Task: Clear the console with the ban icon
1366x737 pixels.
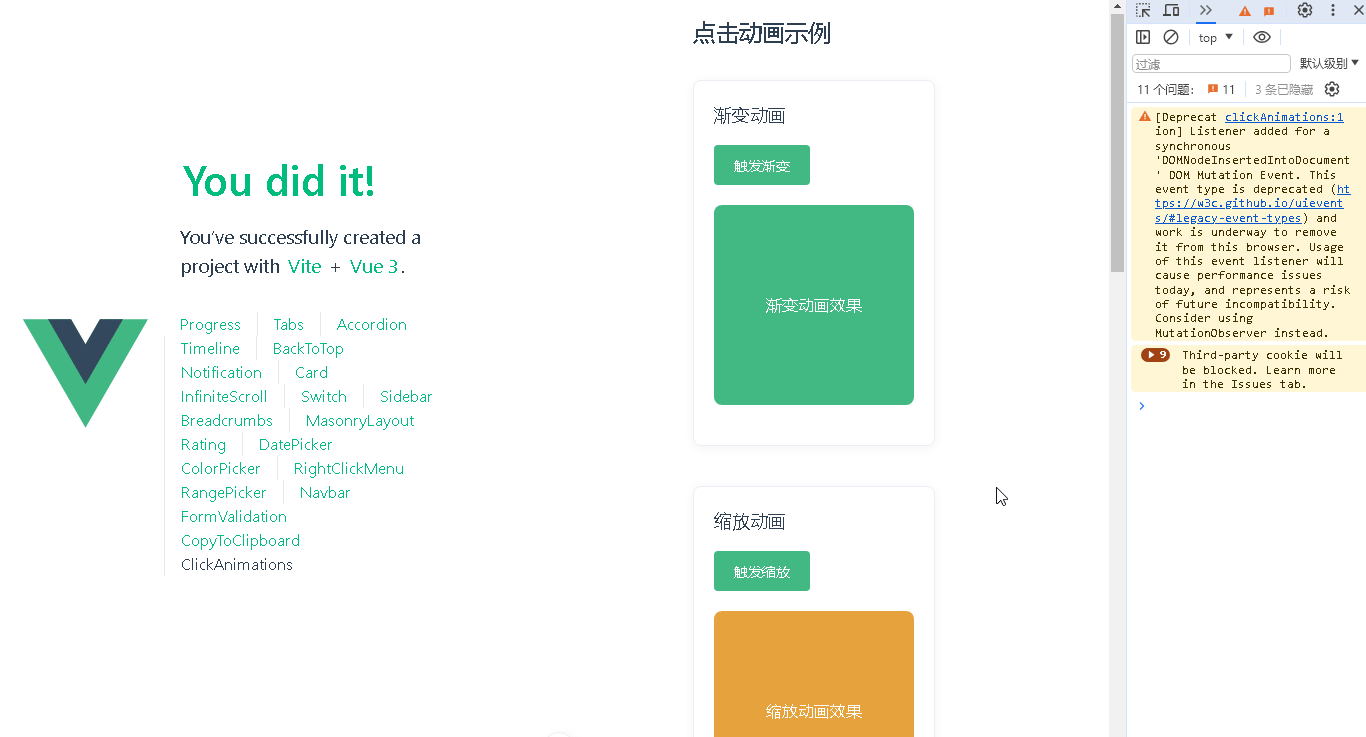Action: [x=1171, y=37]
